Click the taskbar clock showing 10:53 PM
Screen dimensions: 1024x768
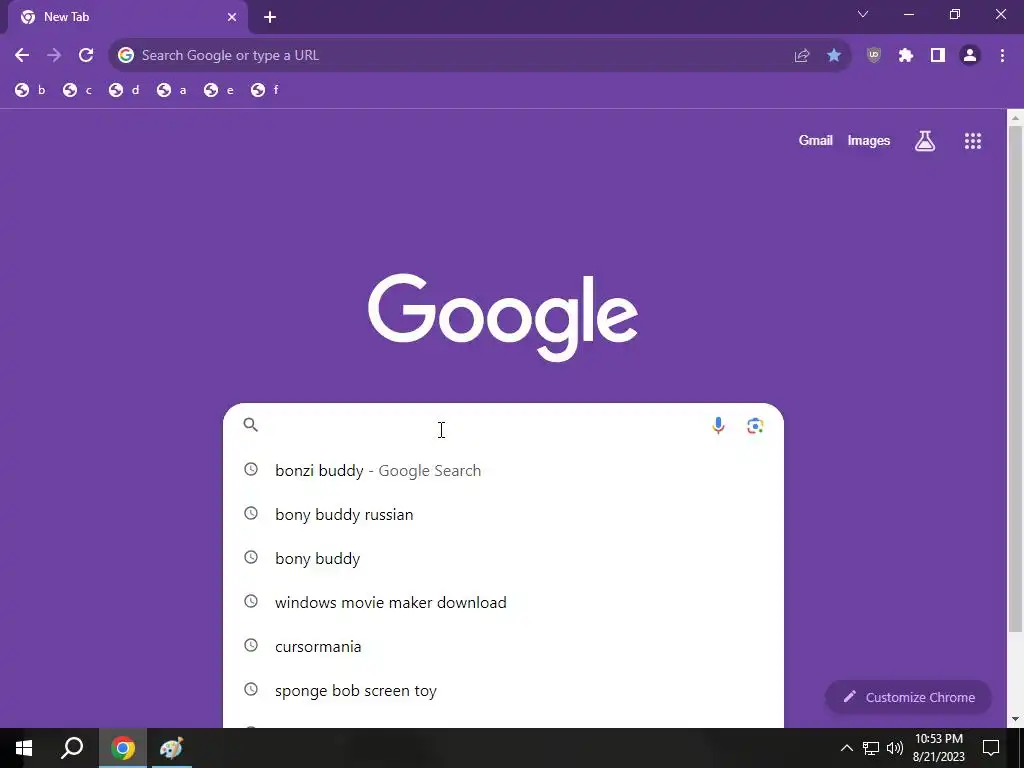point(938,748)
